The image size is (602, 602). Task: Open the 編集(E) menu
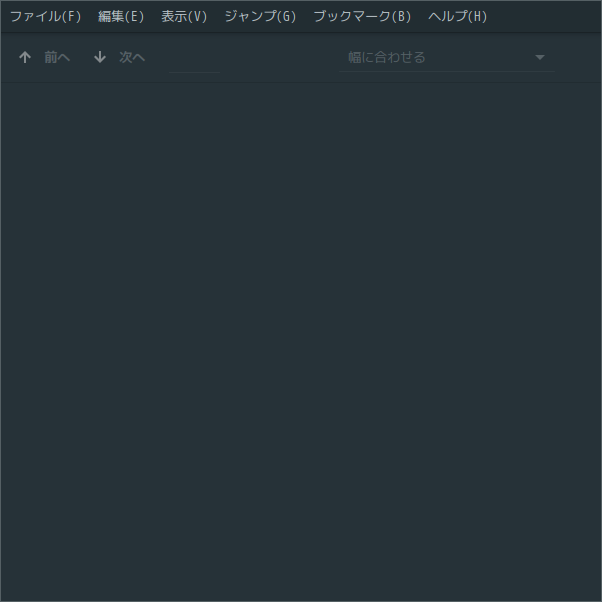121,17
